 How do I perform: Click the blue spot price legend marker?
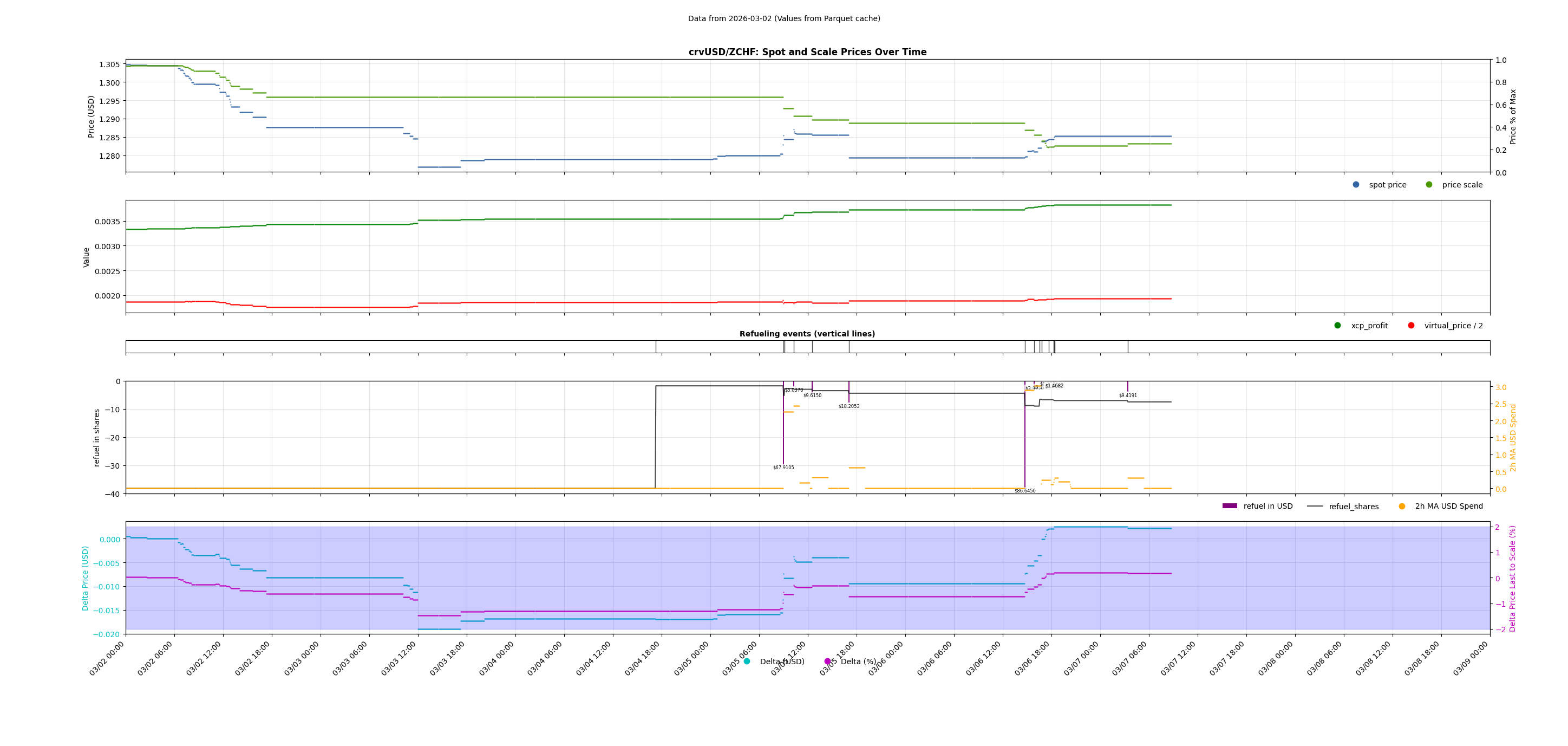(1356, 185)
